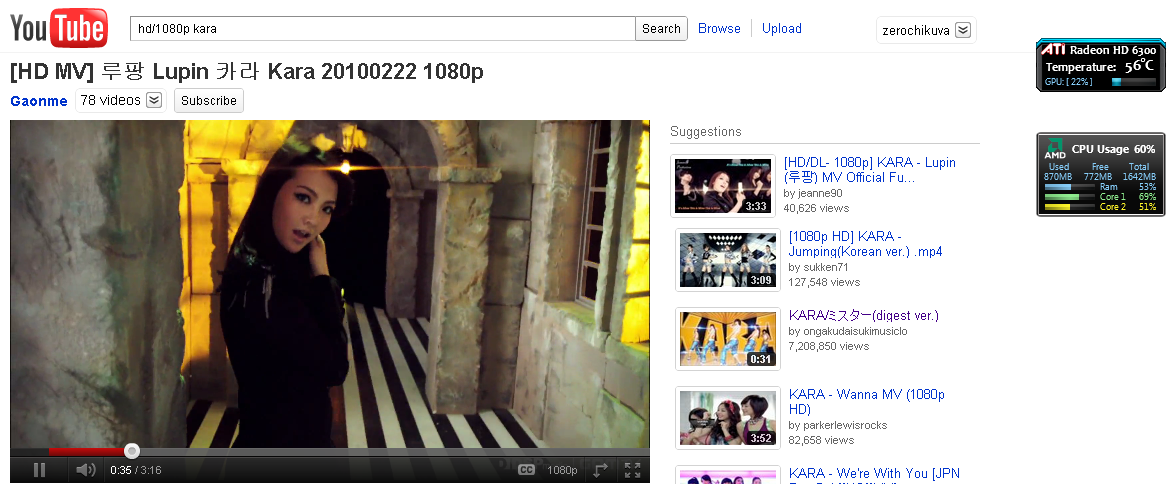This screenshot has height=484, width=1167.
Task: Open the '[HD/DL- 1080p] KARA - Lupin' suggestion title
Action: point(869,170)
